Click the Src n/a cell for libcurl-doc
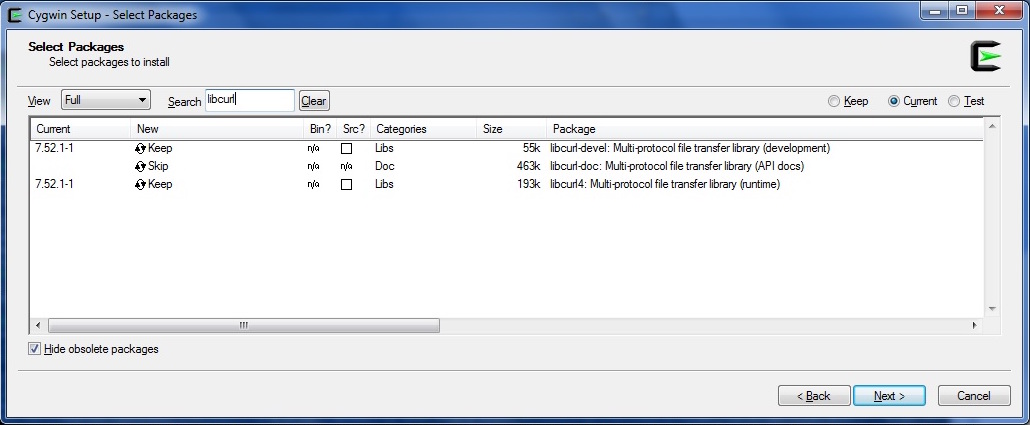The width and height of the screenshot is (1030, 425). [x=346, y=167]
